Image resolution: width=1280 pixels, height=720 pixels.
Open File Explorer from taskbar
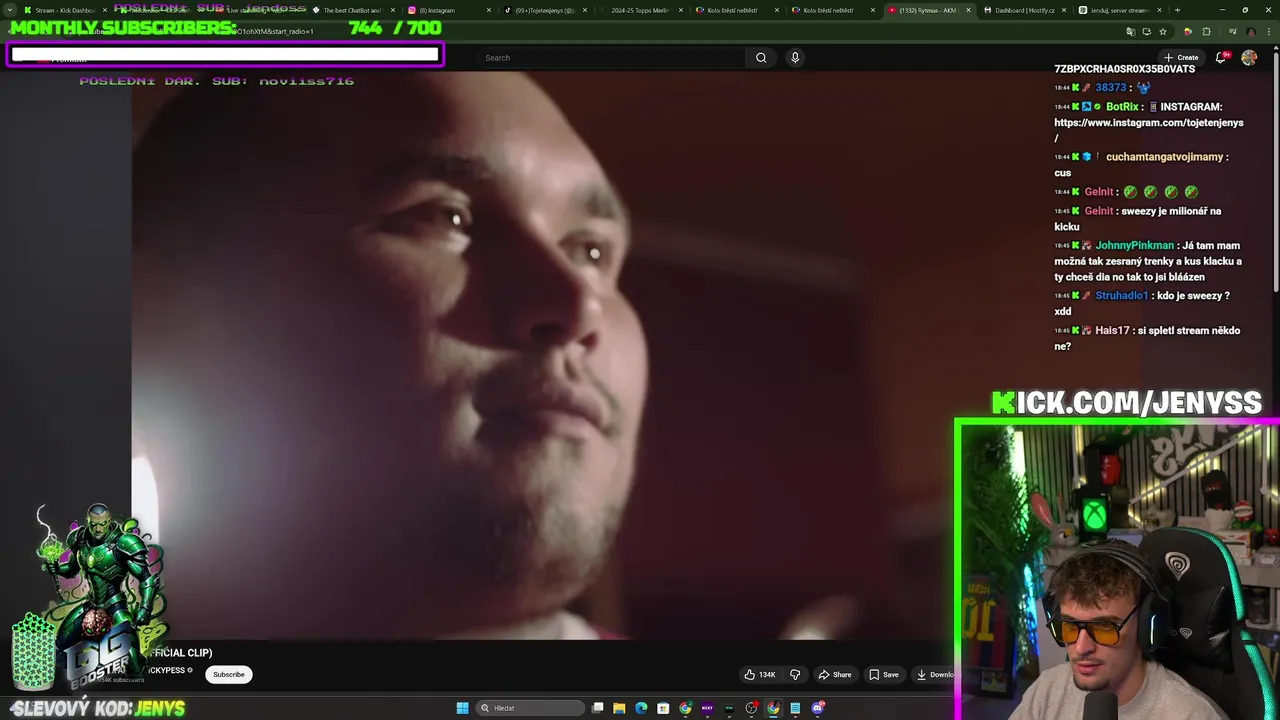click(x=619, y=708)
